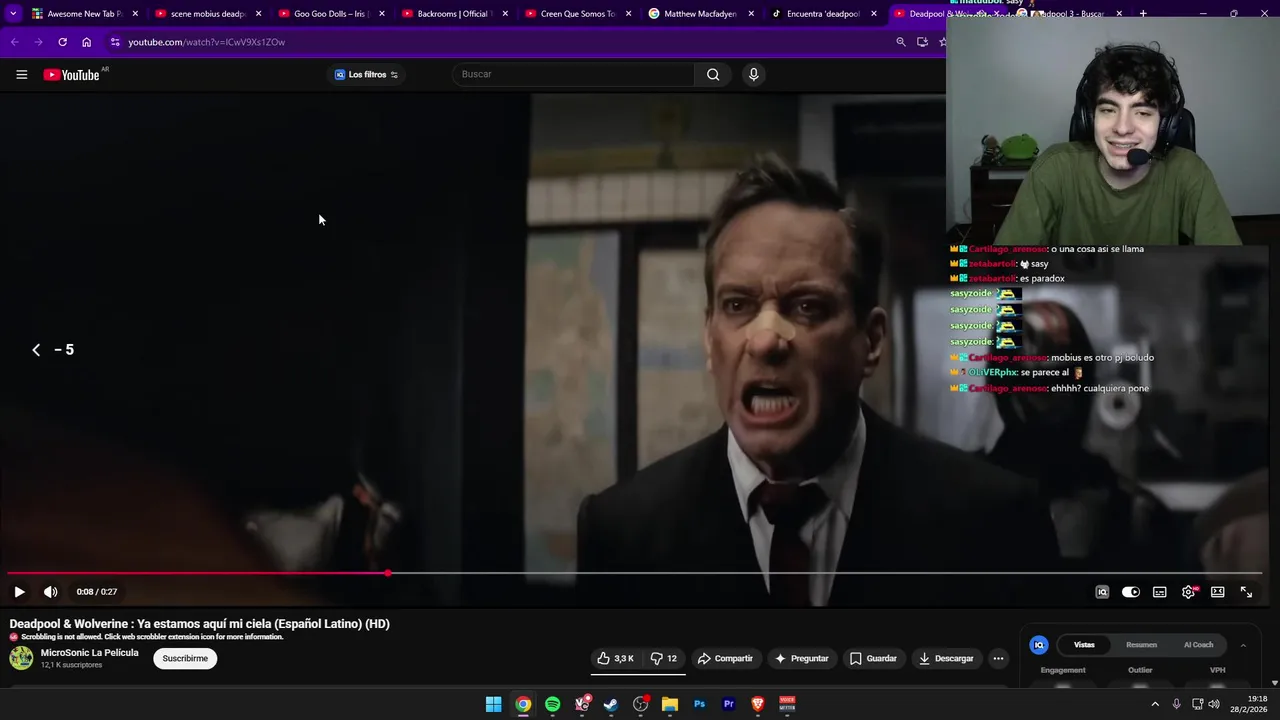The image size is (1280, 720).
Task: Click install/cast icon in address bar
Action: coord(922,42)
